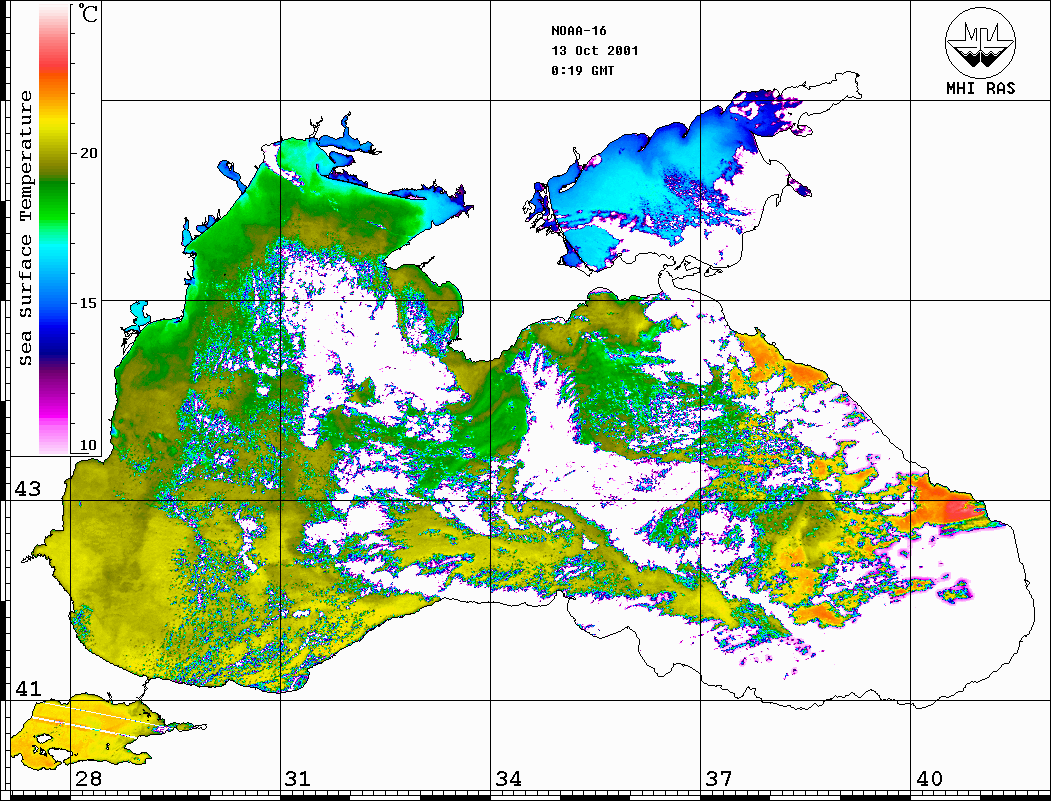Click the temperature color scale bar
This screenshot has height=801, width=1051.
pyautogui.click(x=54, y=229)
